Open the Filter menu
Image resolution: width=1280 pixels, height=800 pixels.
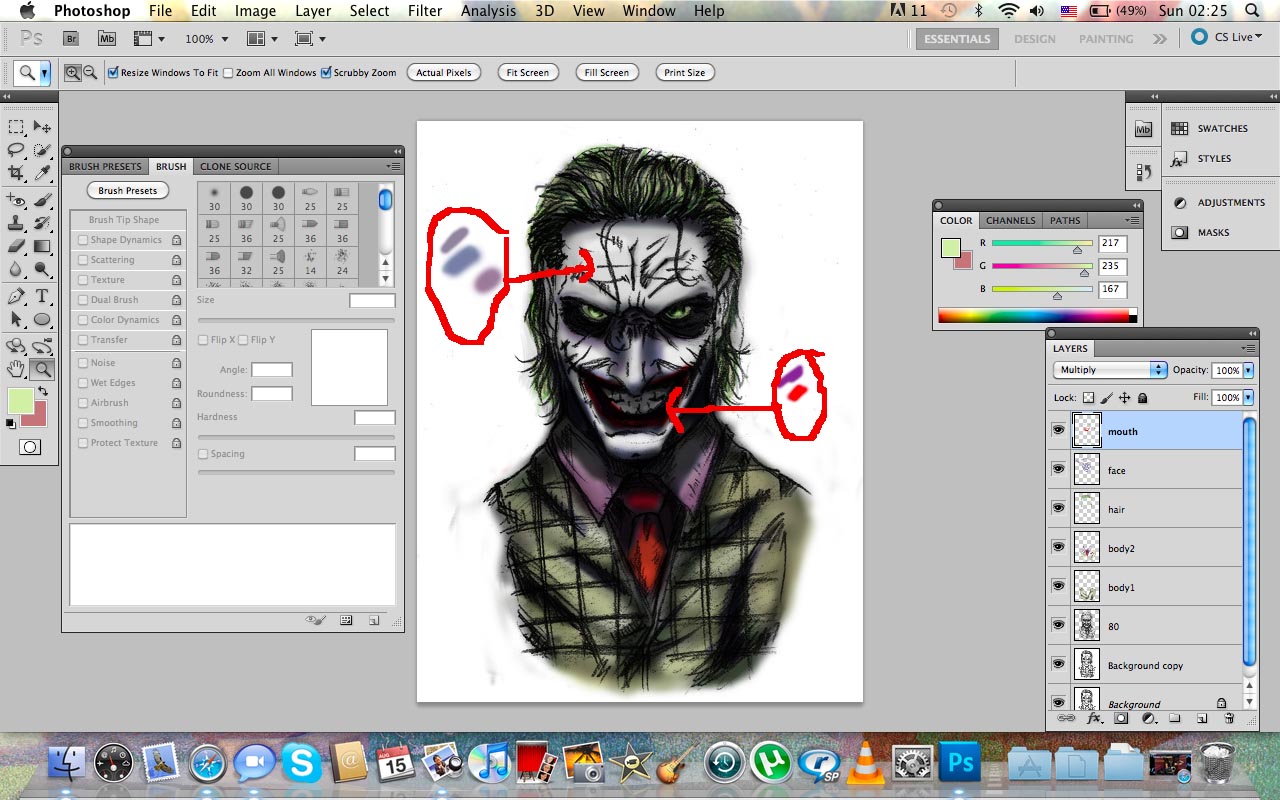(425, 11)
